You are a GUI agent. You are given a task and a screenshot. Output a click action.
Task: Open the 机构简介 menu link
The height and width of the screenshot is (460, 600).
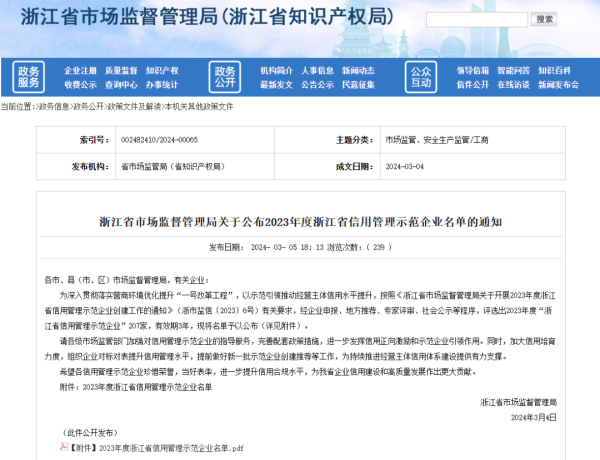pos(276,71)
